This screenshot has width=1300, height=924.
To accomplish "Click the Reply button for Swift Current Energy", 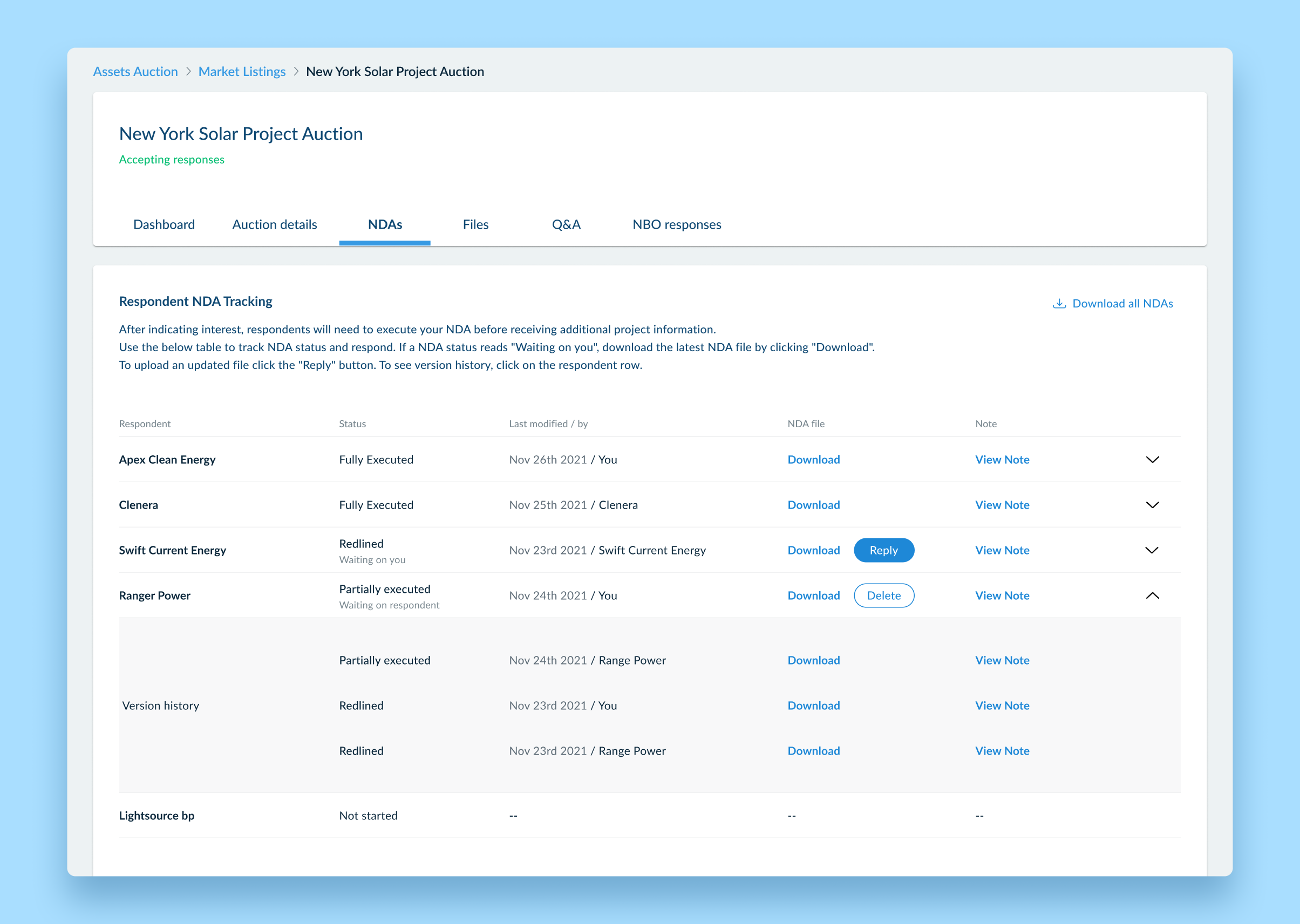I will click(x=883, y=550).
